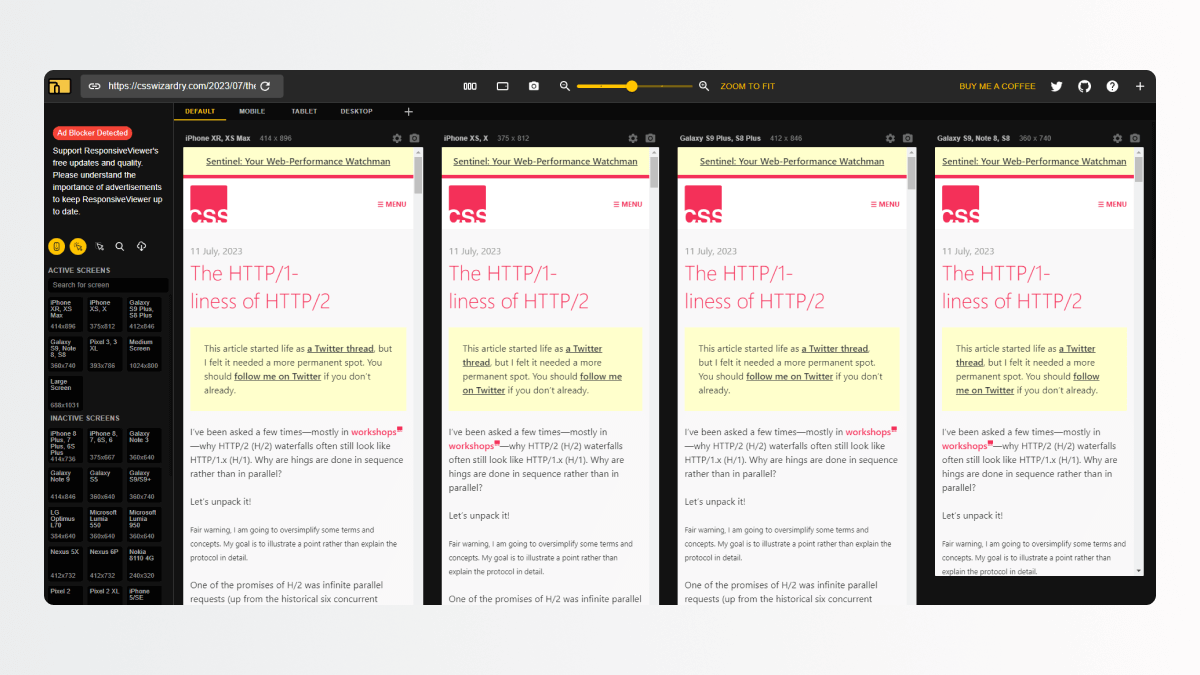Capture screenshot of Galaxy S9 Plus viewport
The height and width of the screenshot is (675, 1200).
point(907,138)
